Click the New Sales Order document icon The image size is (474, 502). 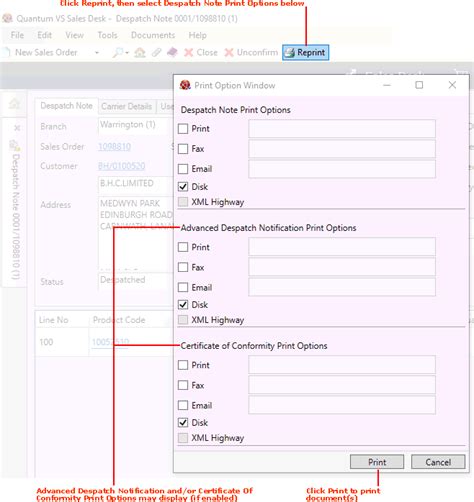(x=6, y=52)
